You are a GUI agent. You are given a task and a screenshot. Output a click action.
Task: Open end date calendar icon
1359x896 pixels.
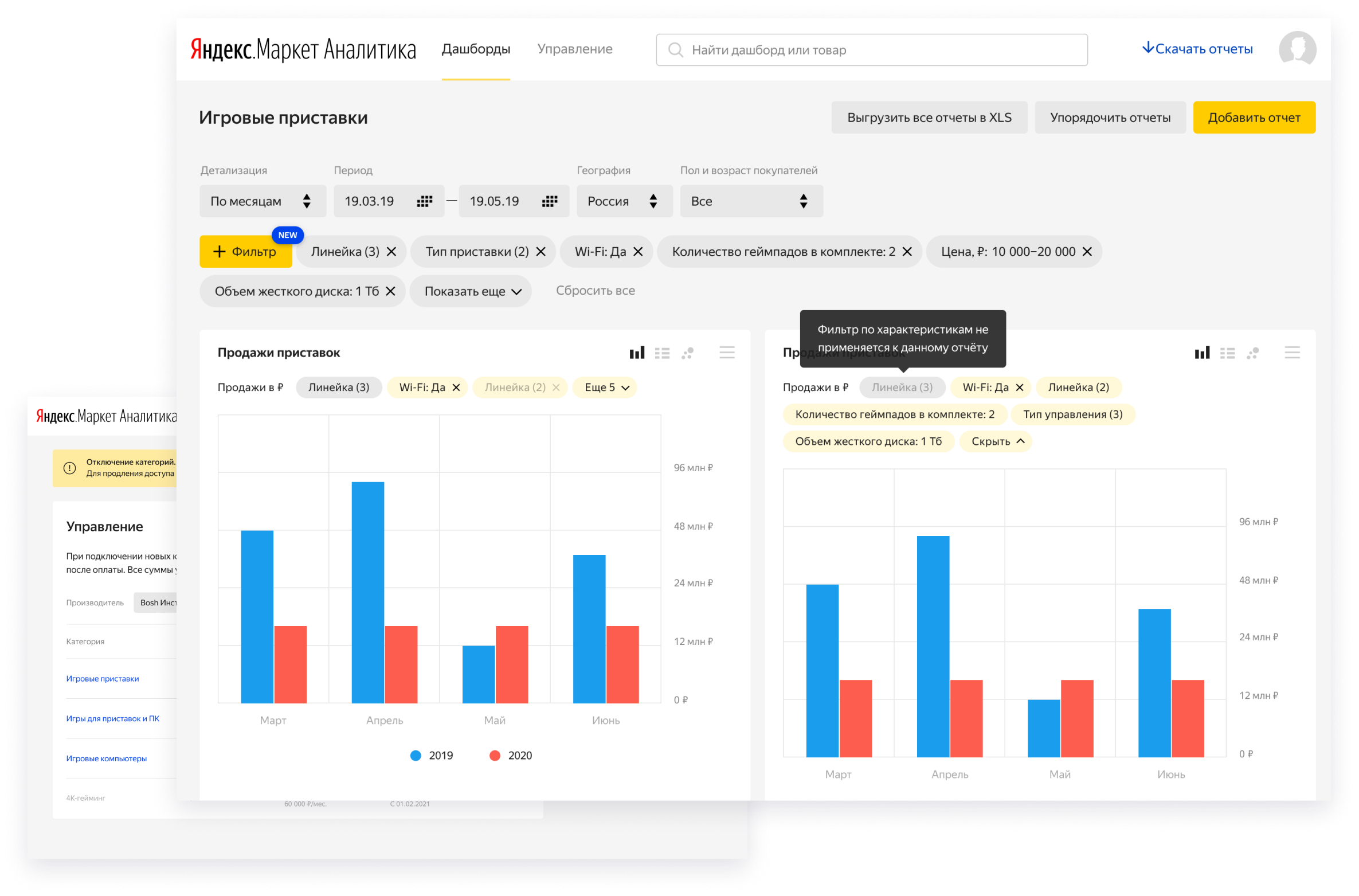[549, 201]
